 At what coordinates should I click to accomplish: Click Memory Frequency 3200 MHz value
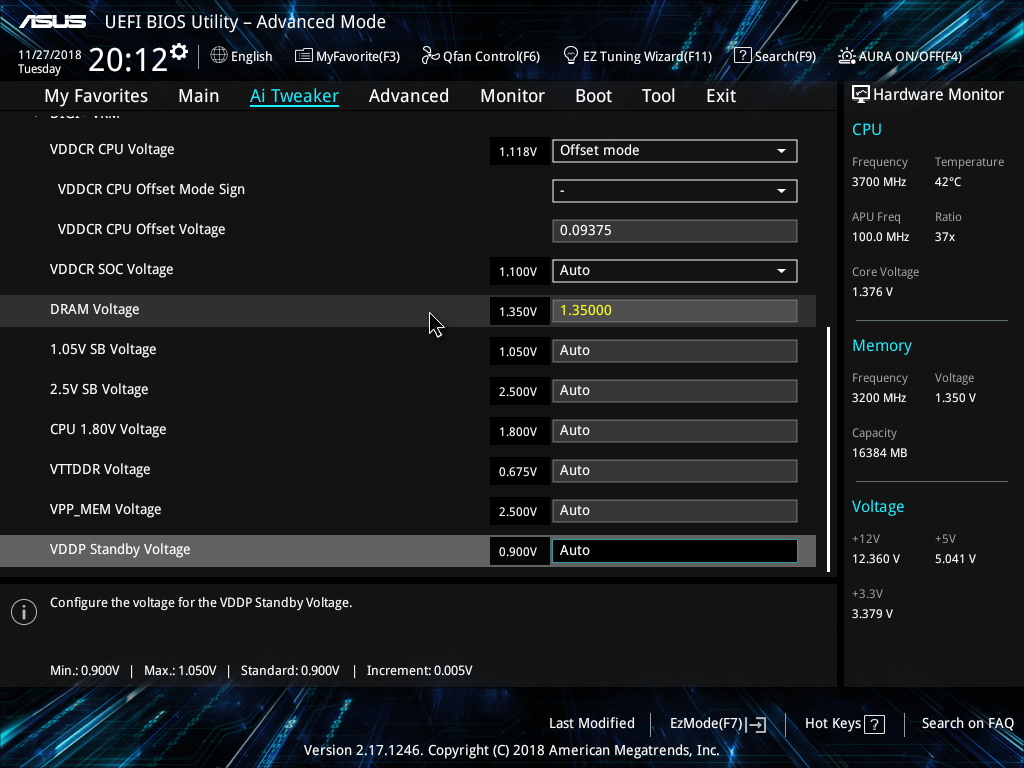tap(879, 398)
